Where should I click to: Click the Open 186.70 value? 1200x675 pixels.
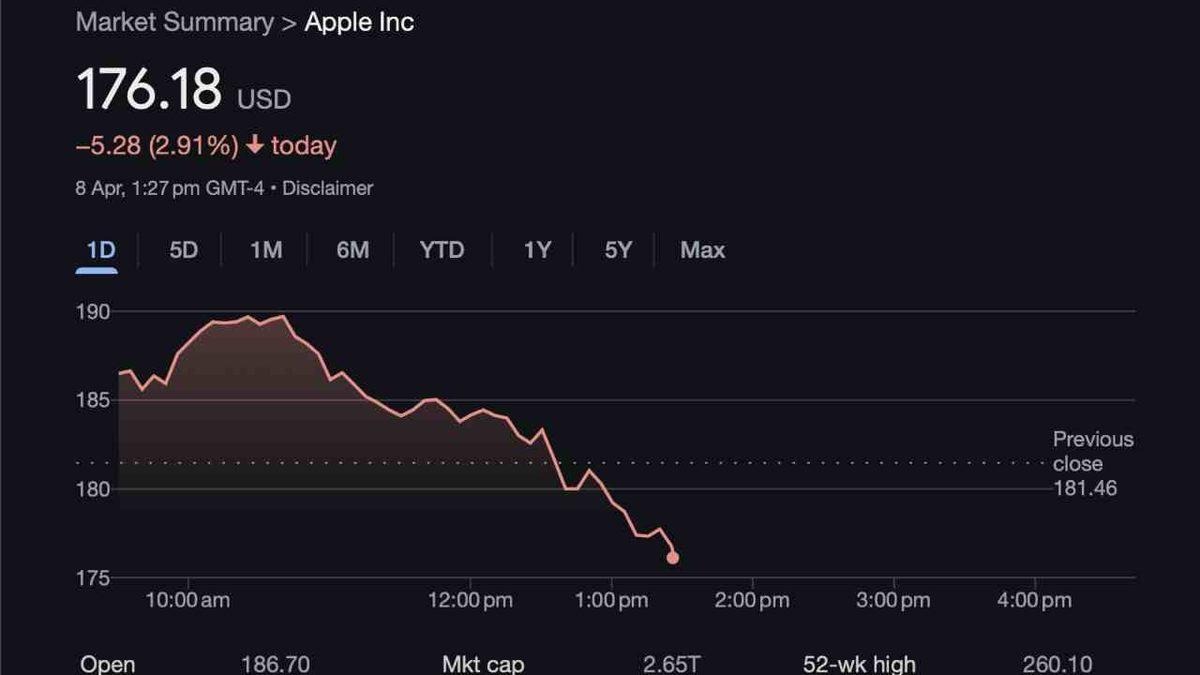[x=275, y=664]
